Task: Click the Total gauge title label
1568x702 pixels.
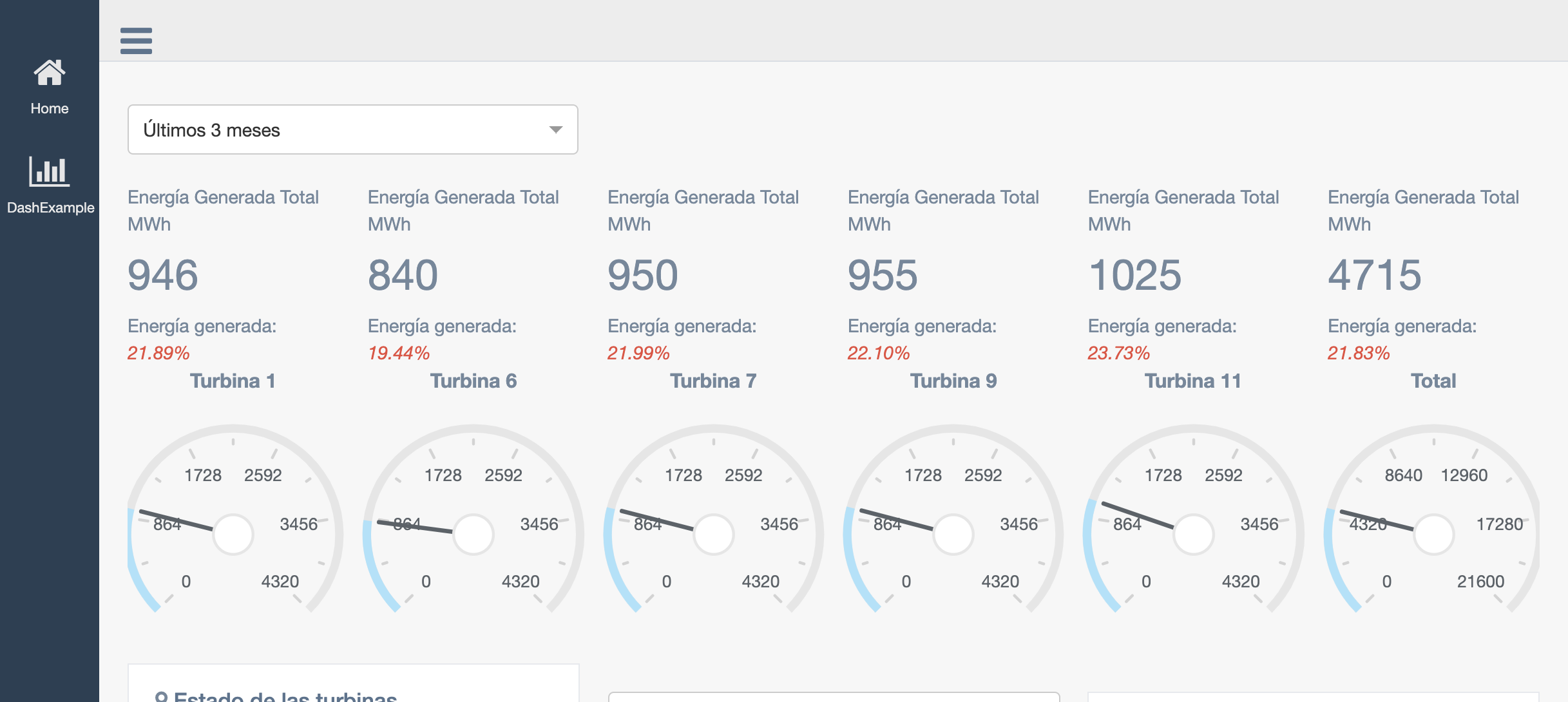Action: [1433, 381]
